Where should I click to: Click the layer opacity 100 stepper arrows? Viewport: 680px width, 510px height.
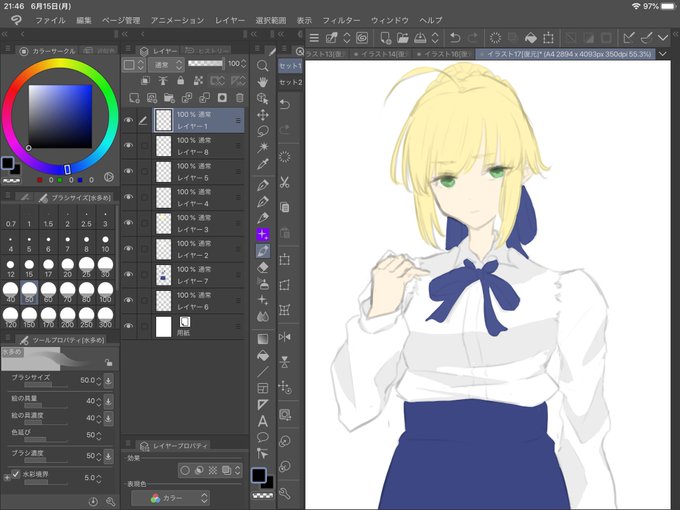[243, 64]
